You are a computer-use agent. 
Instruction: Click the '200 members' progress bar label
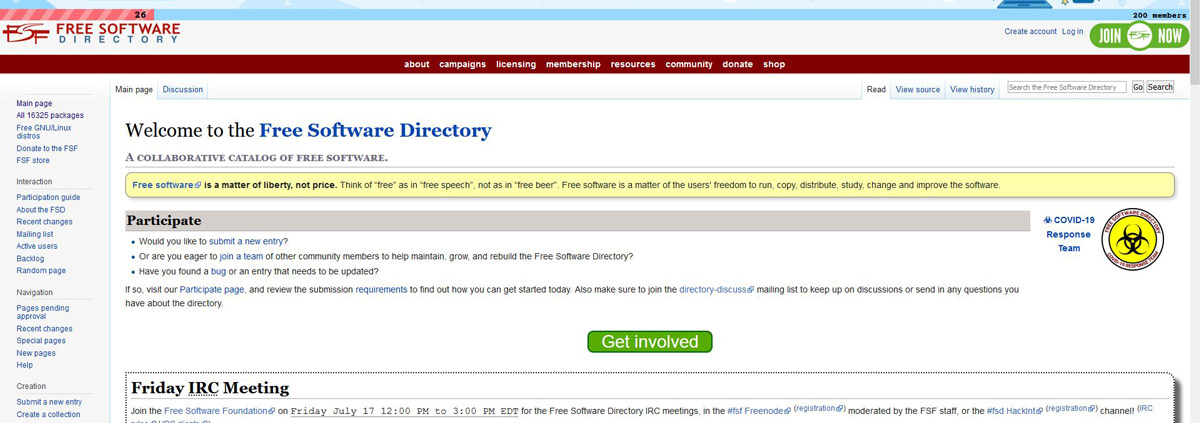pyautogui.click(x=1160, y=16)
